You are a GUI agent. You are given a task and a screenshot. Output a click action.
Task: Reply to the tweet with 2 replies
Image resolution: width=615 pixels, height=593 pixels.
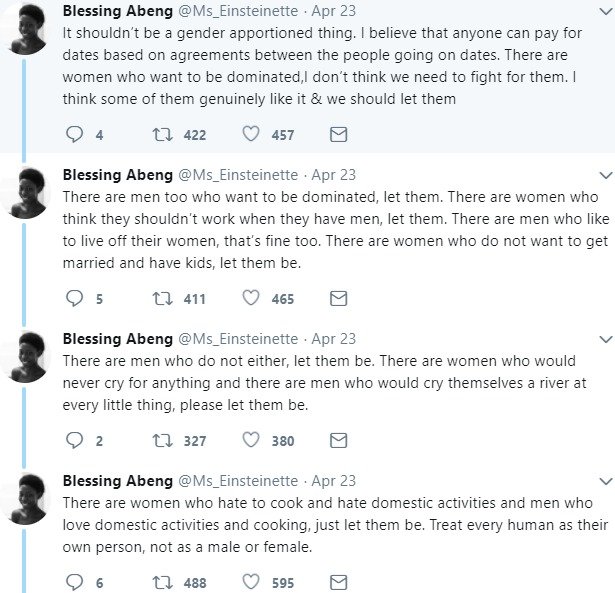point(74,440)
